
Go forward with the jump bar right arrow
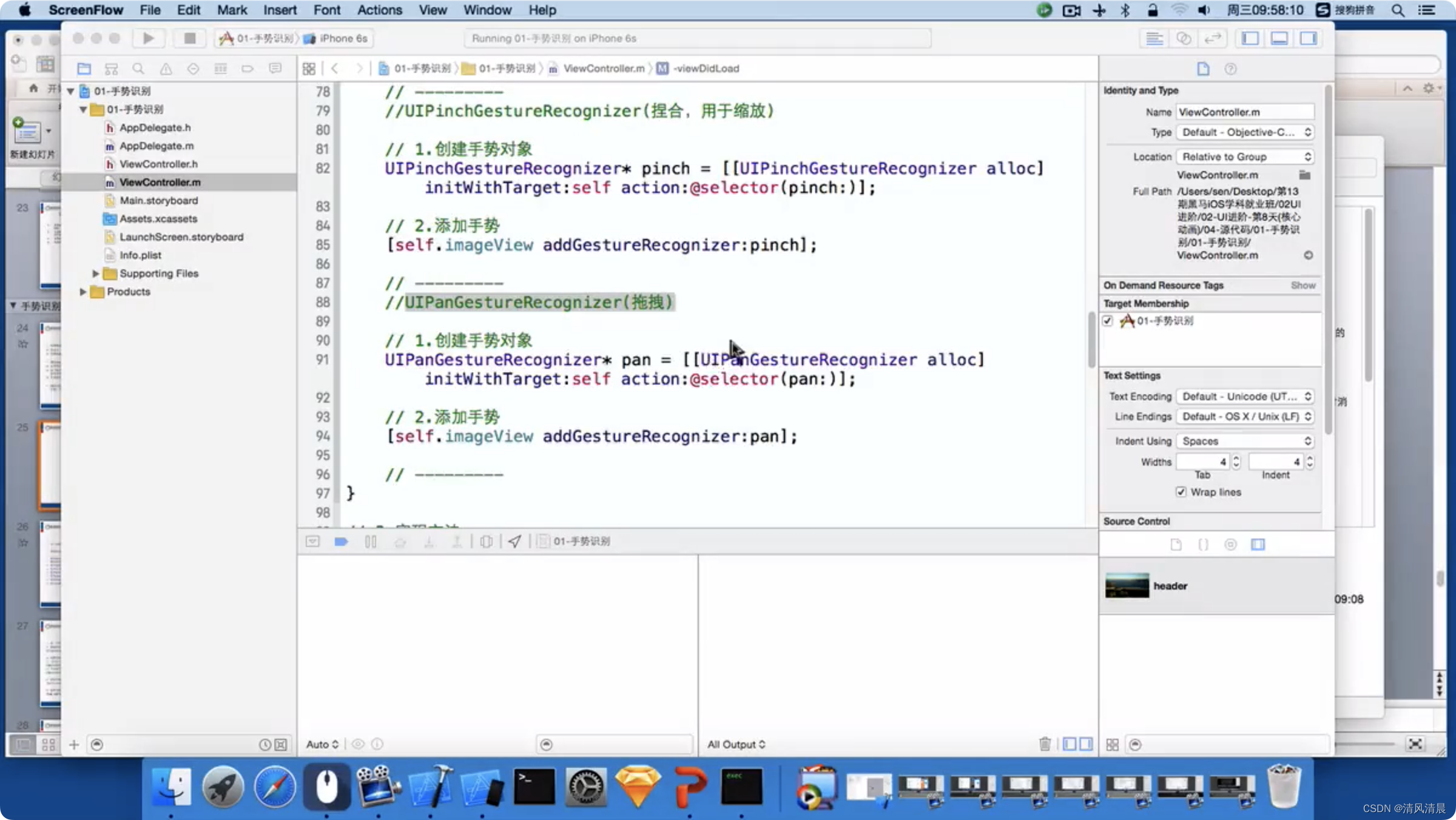[x=359, y=69]
